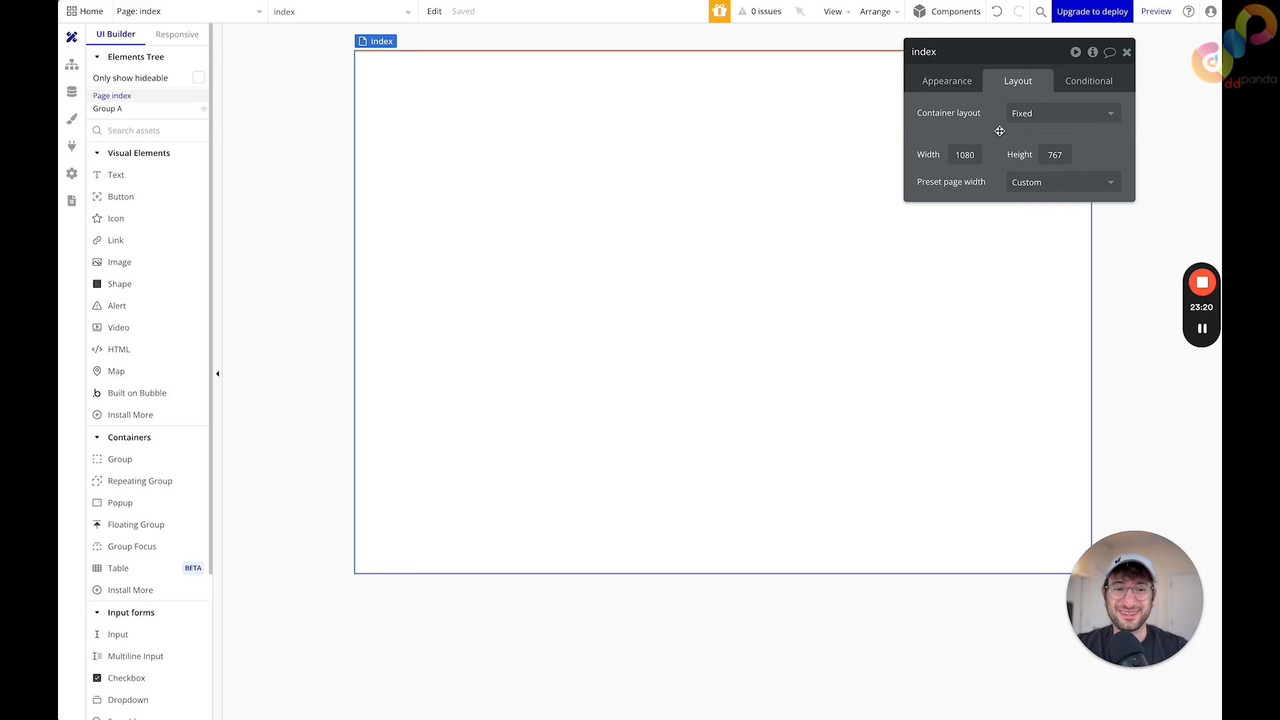Open the Preset page width dropdown
The width and height of the screenshot is (1280, 720).
[1062, 182]
